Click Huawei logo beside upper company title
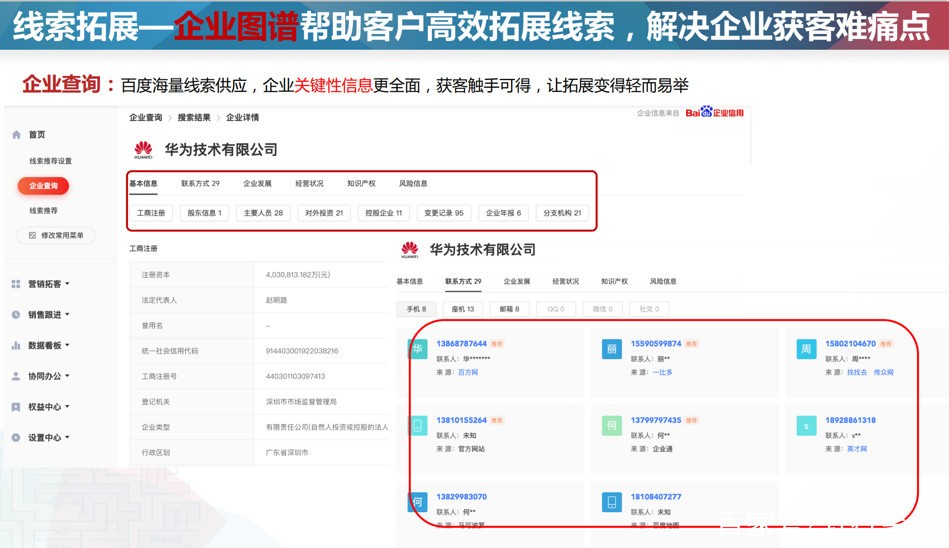 pyautogui.click(x=143, y=150)
